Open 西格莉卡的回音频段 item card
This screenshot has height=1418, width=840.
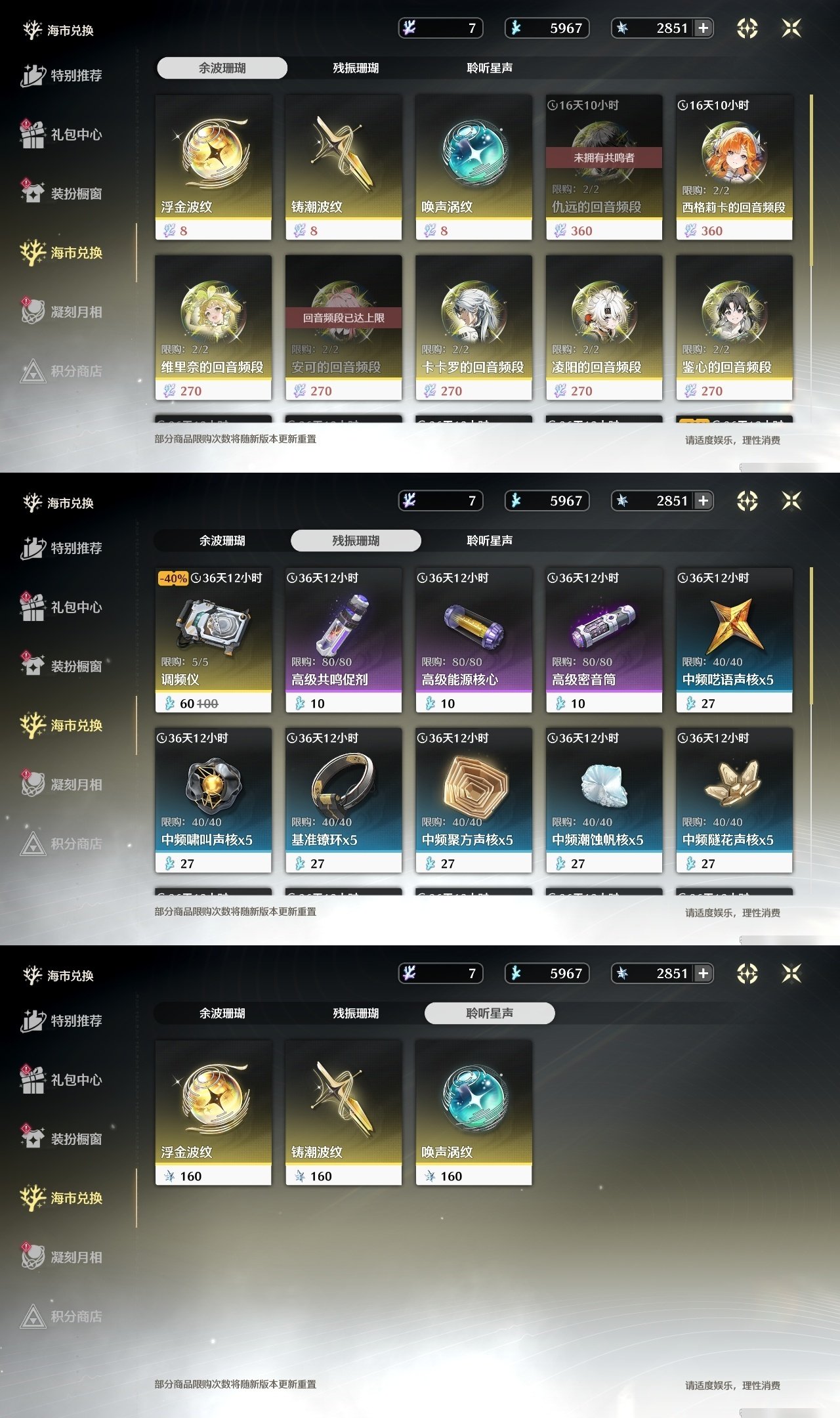pos(734,167)
